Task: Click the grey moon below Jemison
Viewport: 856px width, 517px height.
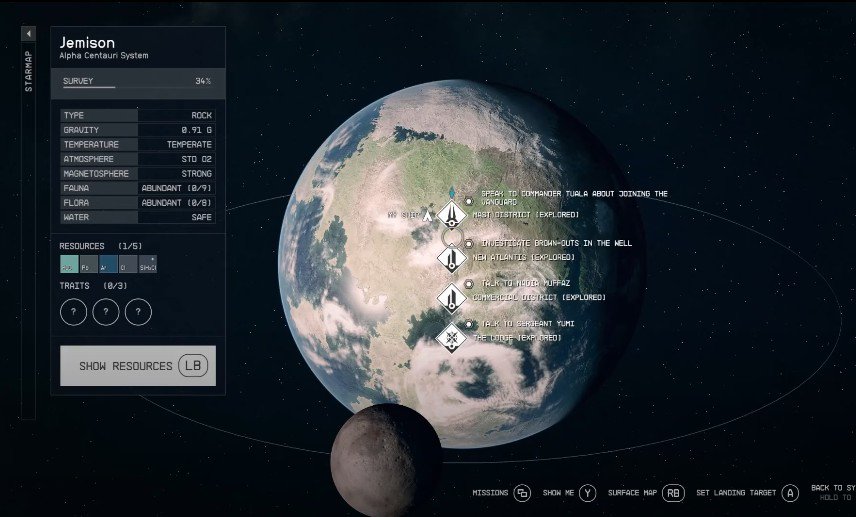Action: 385,461
